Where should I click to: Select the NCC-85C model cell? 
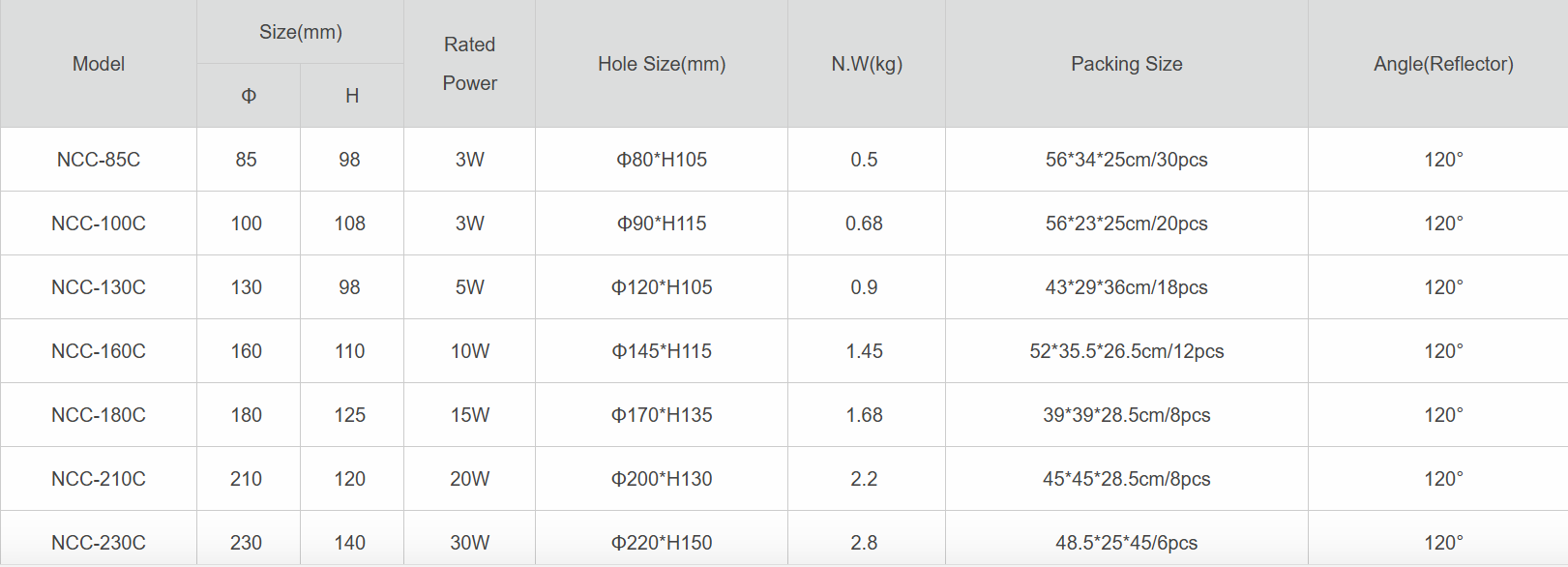(99, 160)
